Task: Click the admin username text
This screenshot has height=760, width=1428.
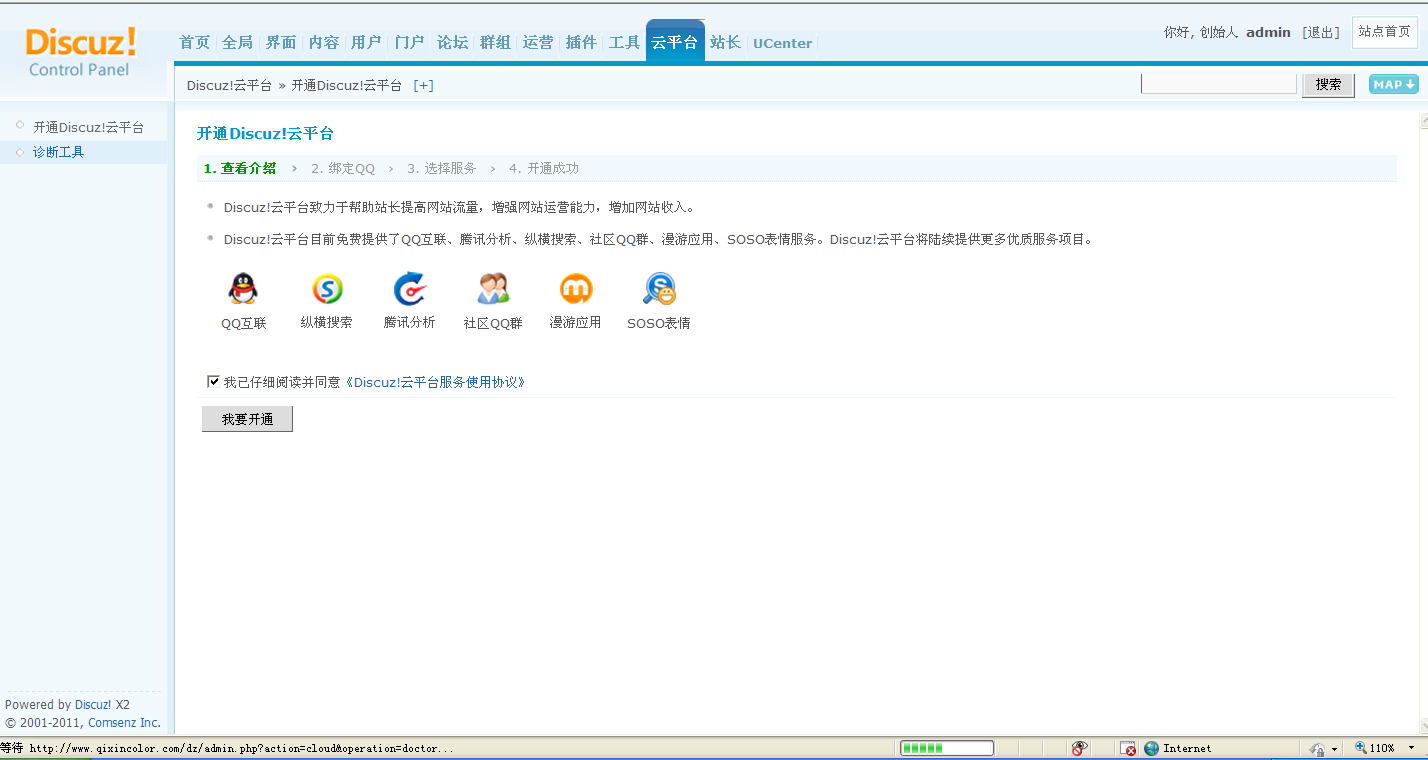Action: pyautogui.click(x=1268, y=32)
